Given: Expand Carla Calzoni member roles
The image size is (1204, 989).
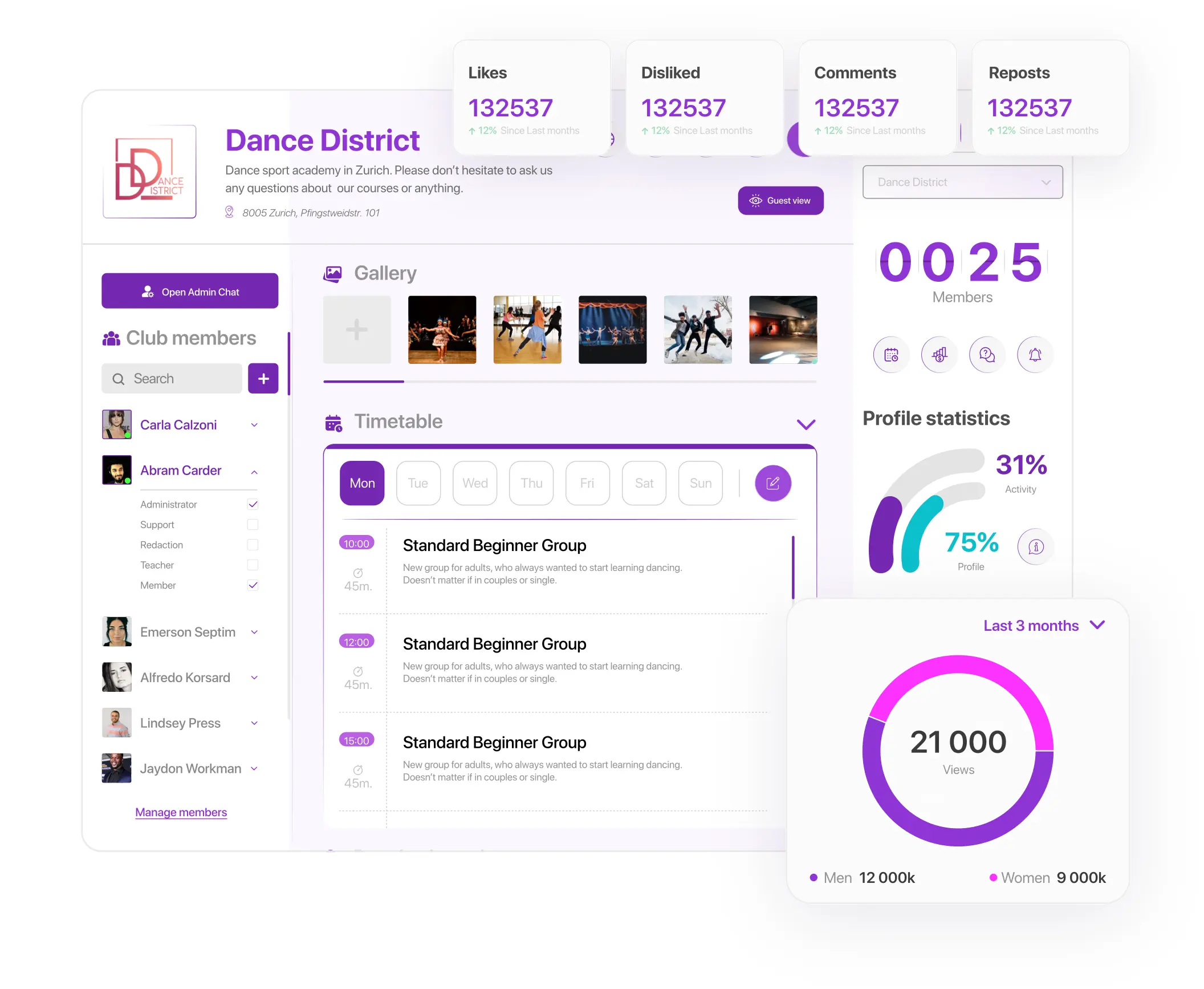Looking at the screenshot, I should pos(254,425).
